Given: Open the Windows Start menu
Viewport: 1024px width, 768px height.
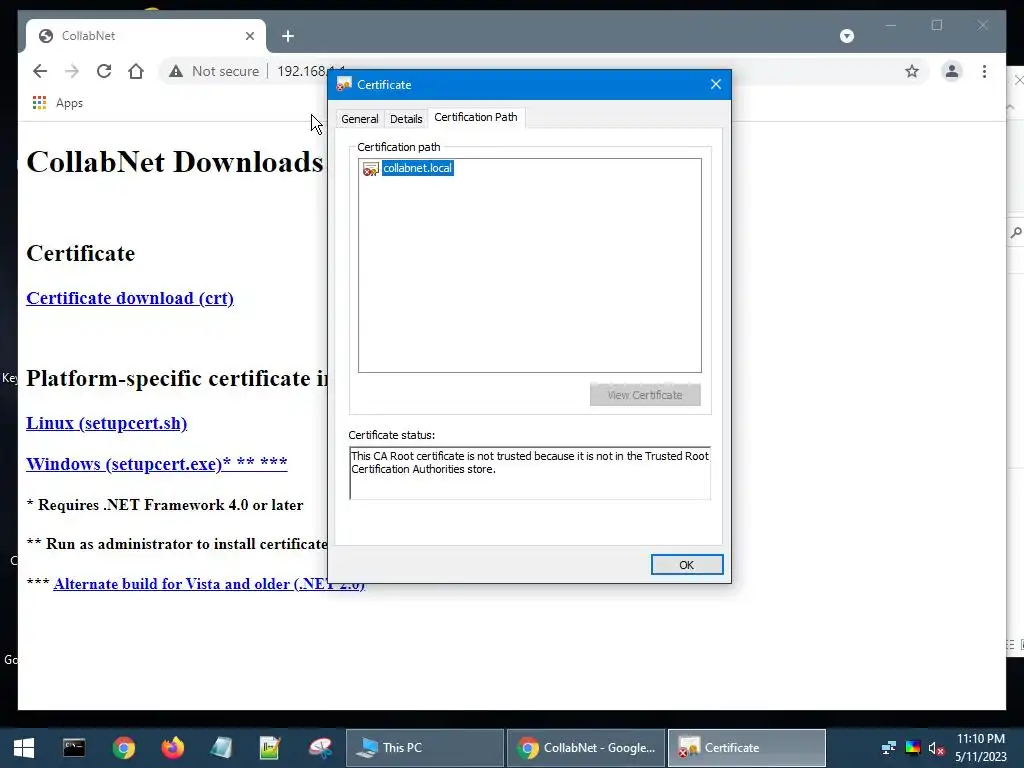Looking at the screenshot, I should pyautogui.click(x=24, y=748).
